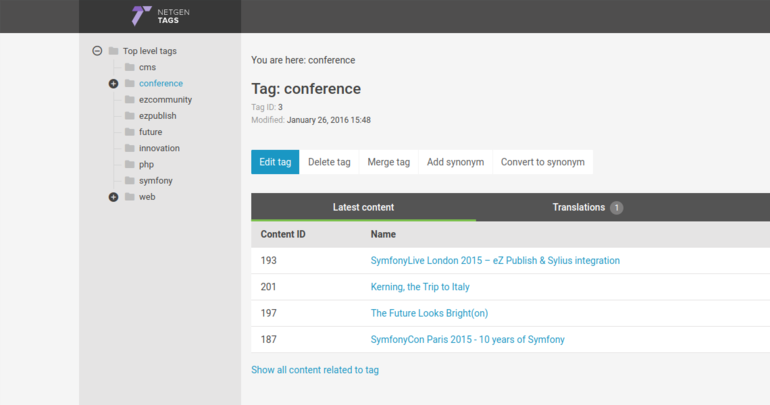The width and height of the screenshot is (770, 405).
Task: Open the web tag
Action: pos(147,197)
